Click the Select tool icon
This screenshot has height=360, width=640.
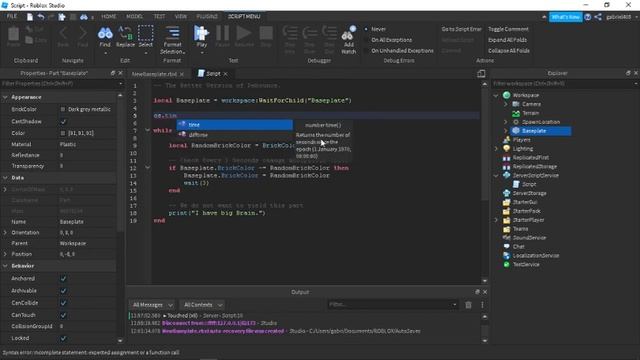[x=145, y=33]
